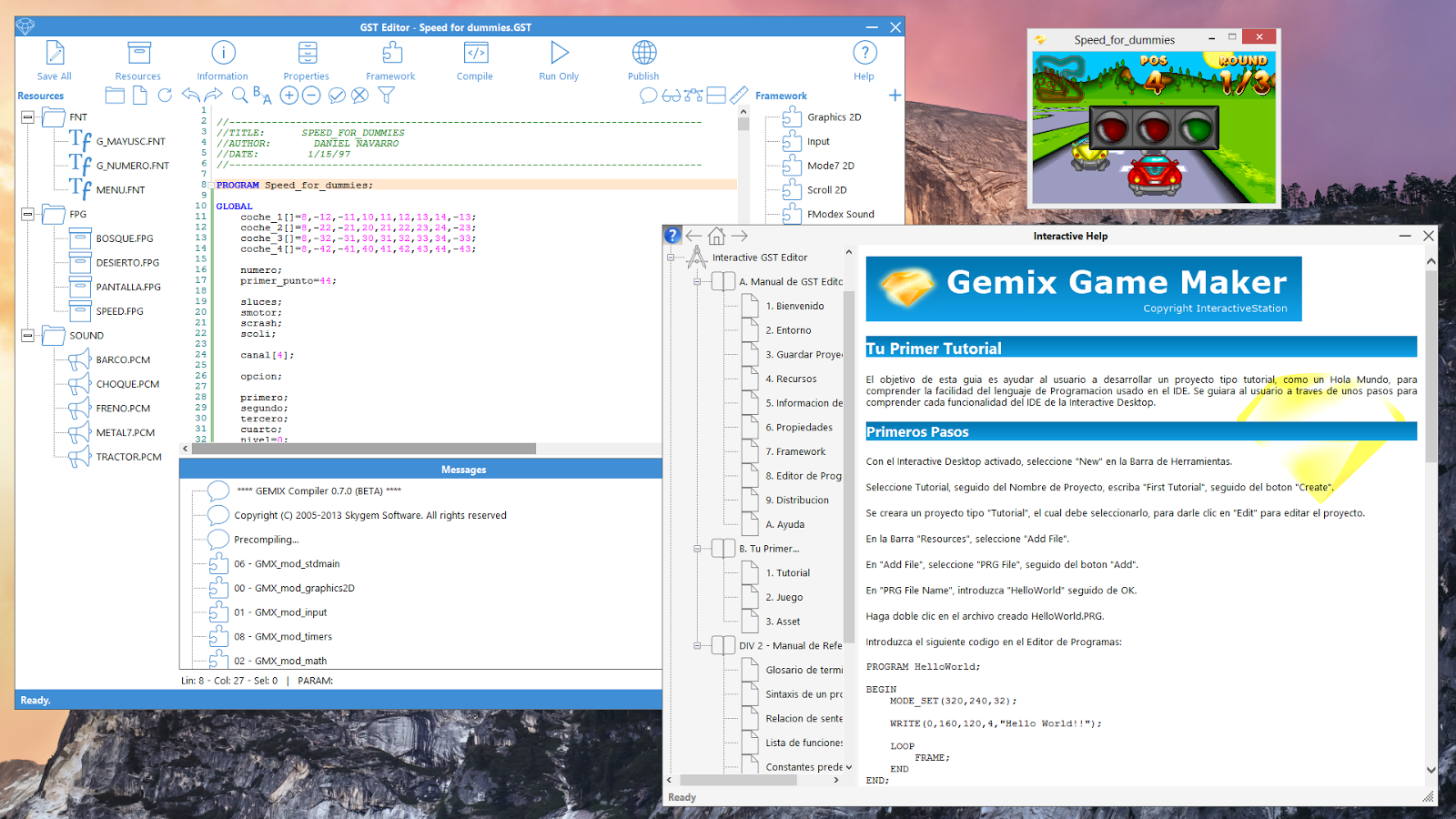This screenshot has width=1456, height=819.
Task: Open help topic 7. Framework
Action: [796, 451]
